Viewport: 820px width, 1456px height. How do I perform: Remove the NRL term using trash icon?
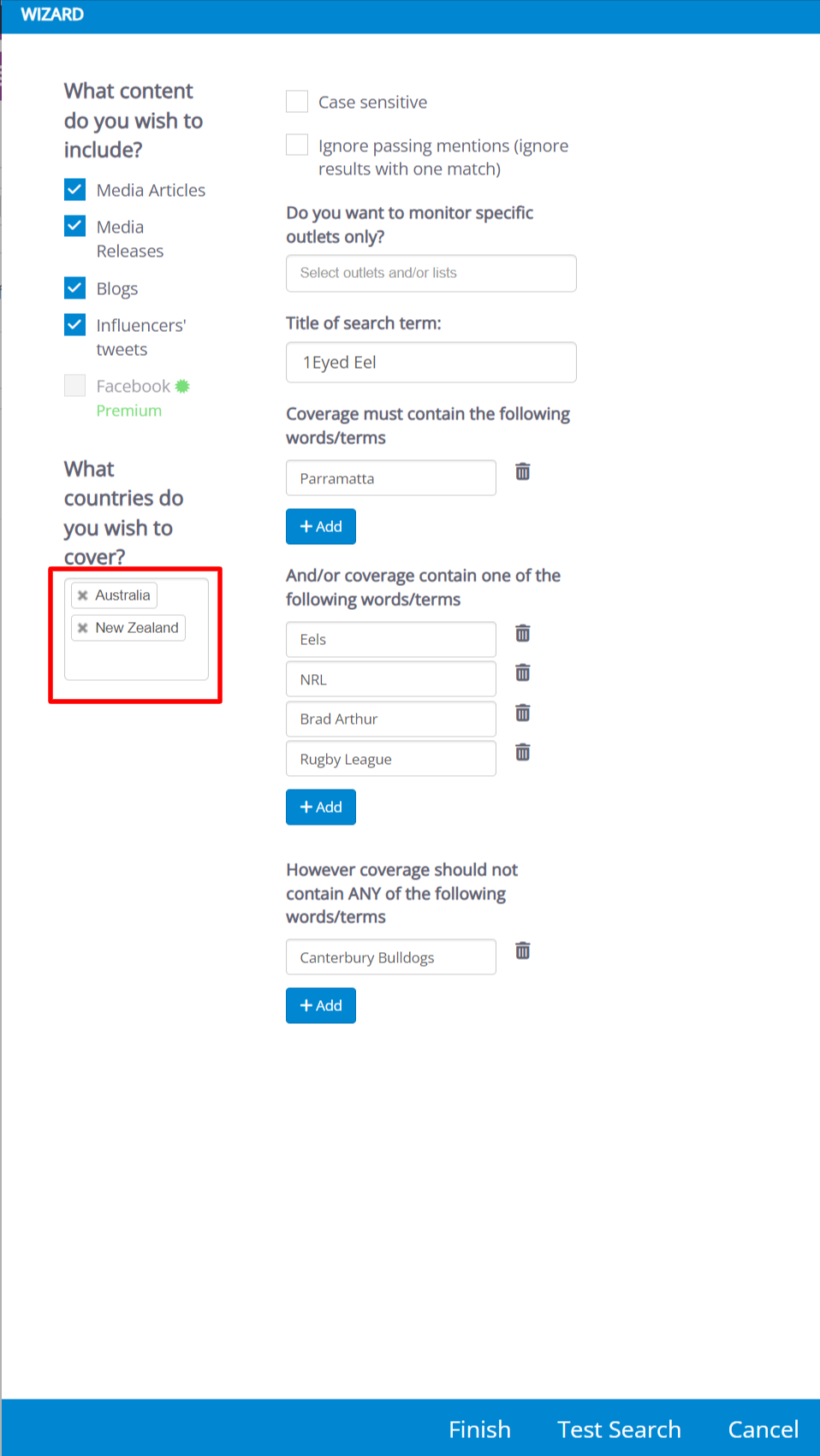pos(523,673)
